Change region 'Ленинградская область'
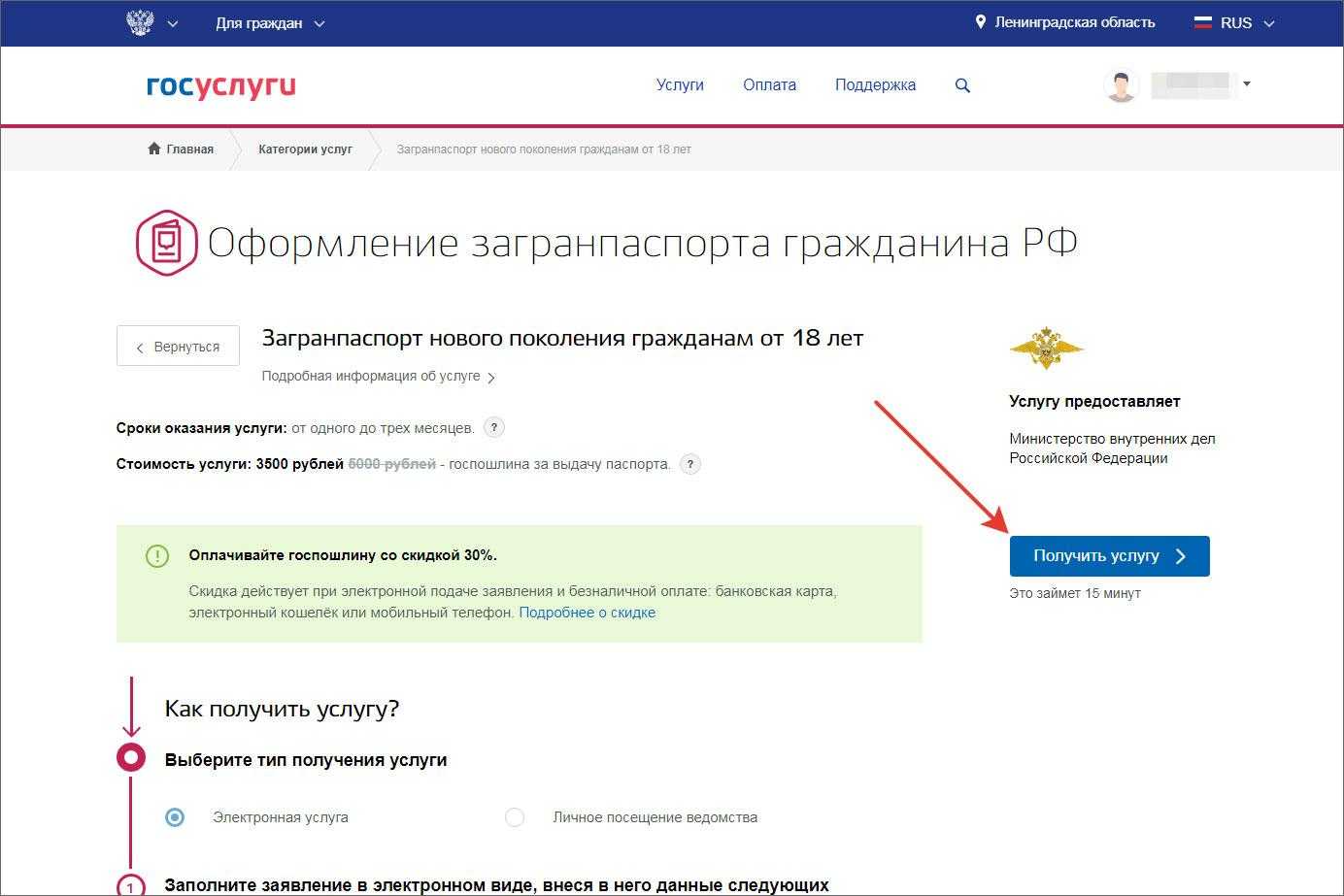The width and height of the screenshot is (1344, 896). pos(1074,22)
